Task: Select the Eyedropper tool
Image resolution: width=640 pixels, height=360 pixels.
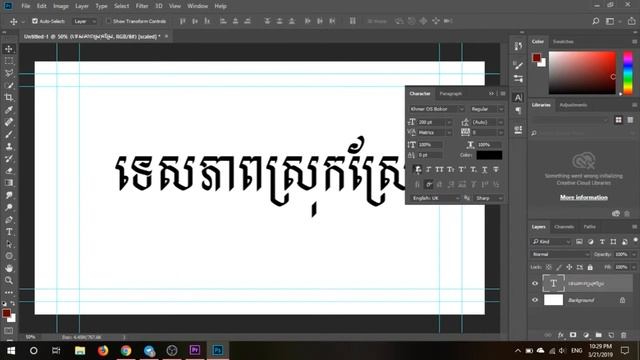Action: coord(9,110)
